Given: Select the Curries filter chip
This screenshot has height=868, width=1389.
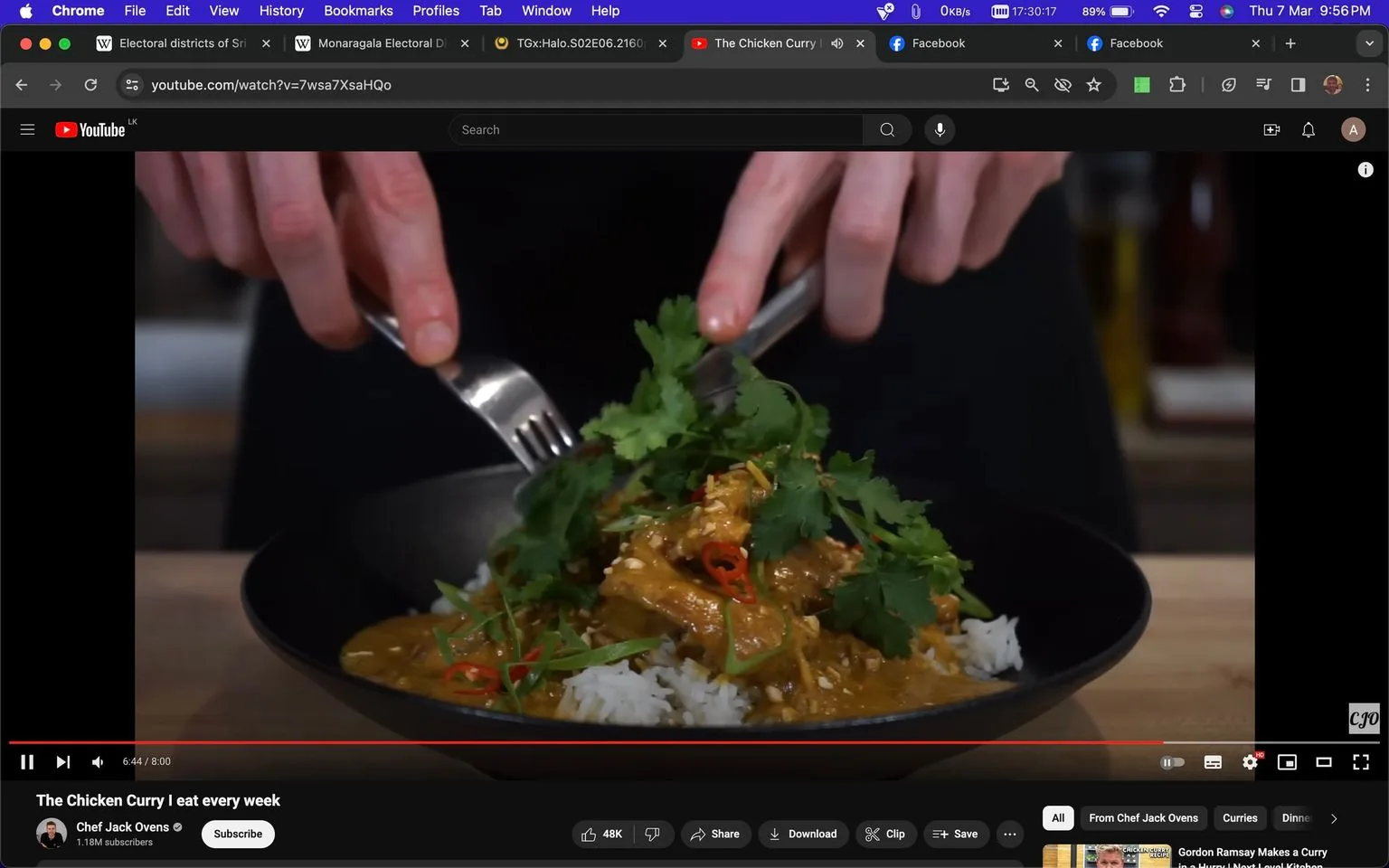Looking at the screenshot, I should tap(1239, 817).
